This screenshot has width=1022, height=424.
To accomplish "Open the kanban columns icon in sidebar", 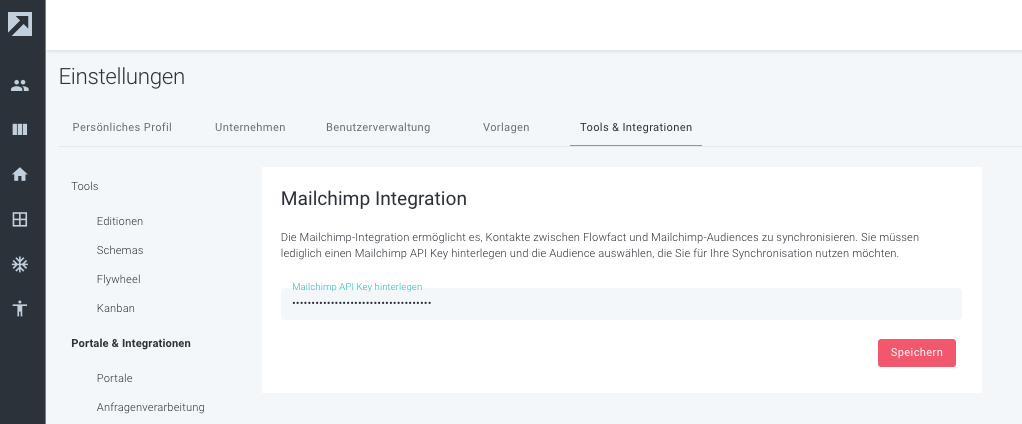I will tap(20, 129).
